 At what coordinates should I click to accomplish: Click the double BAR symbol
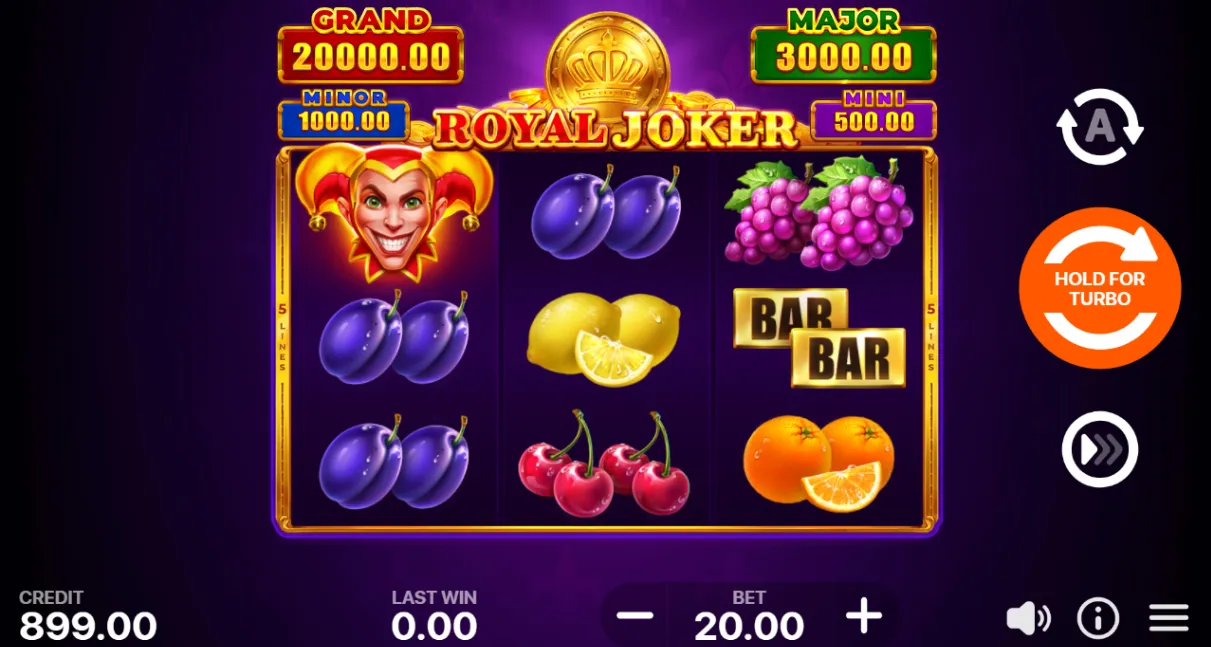click(x=819, y=338)
